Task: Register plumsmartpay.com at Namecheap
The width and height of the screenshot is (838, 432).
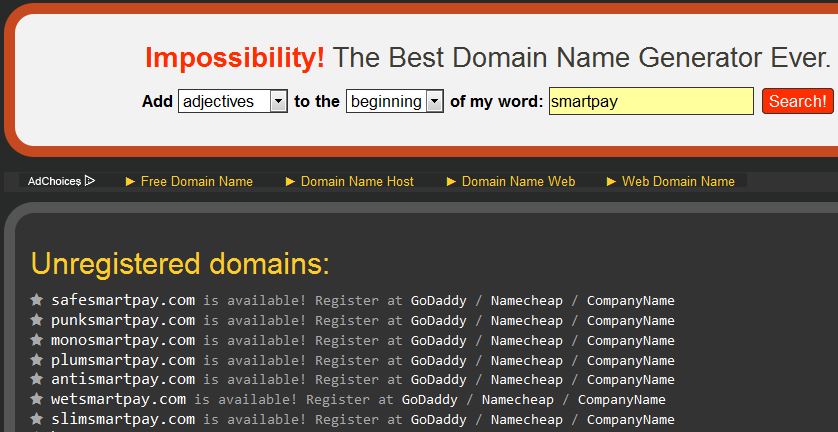Action: click(526, 360)
